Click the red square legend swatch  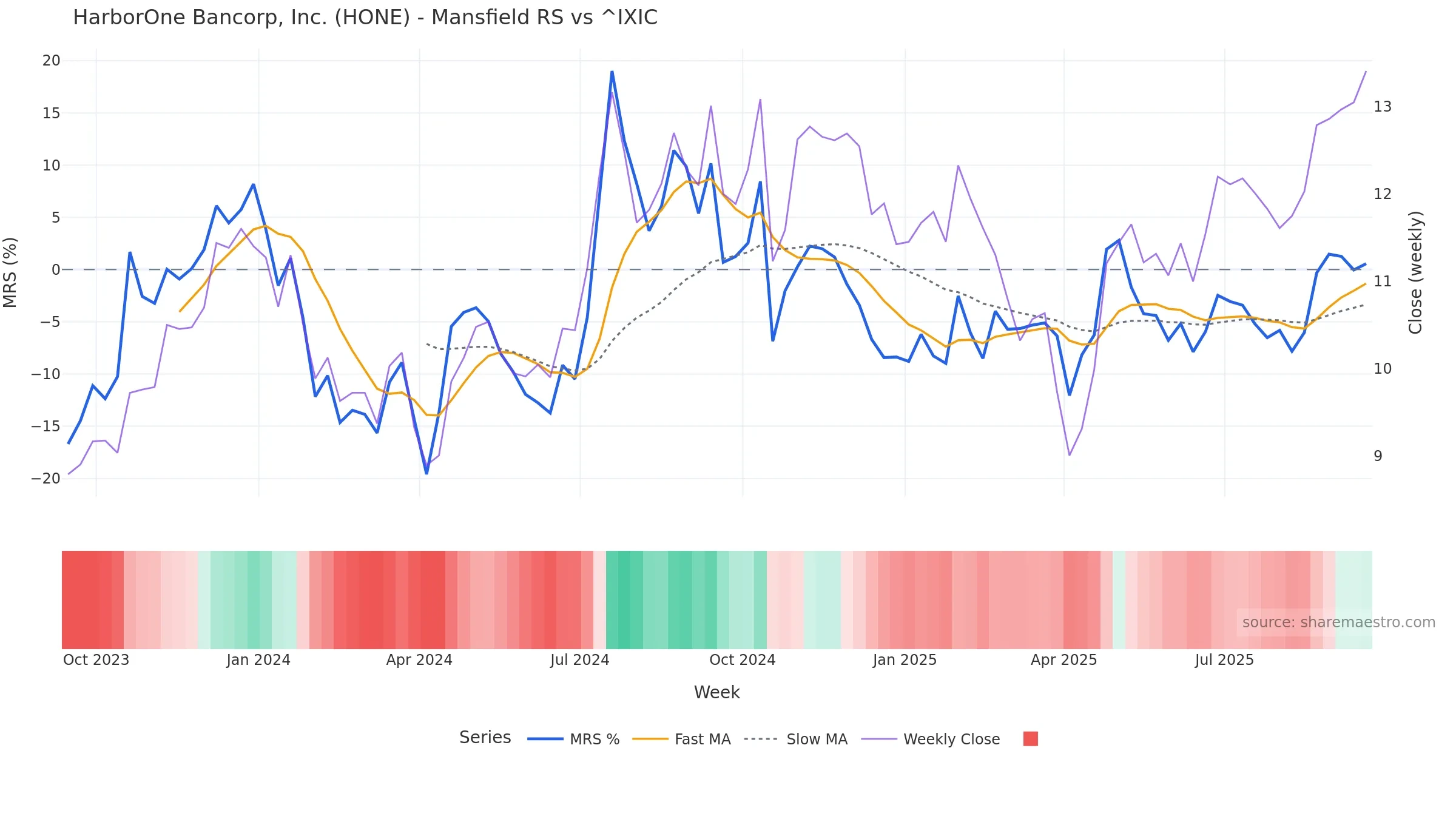(x=1030, y=739)
